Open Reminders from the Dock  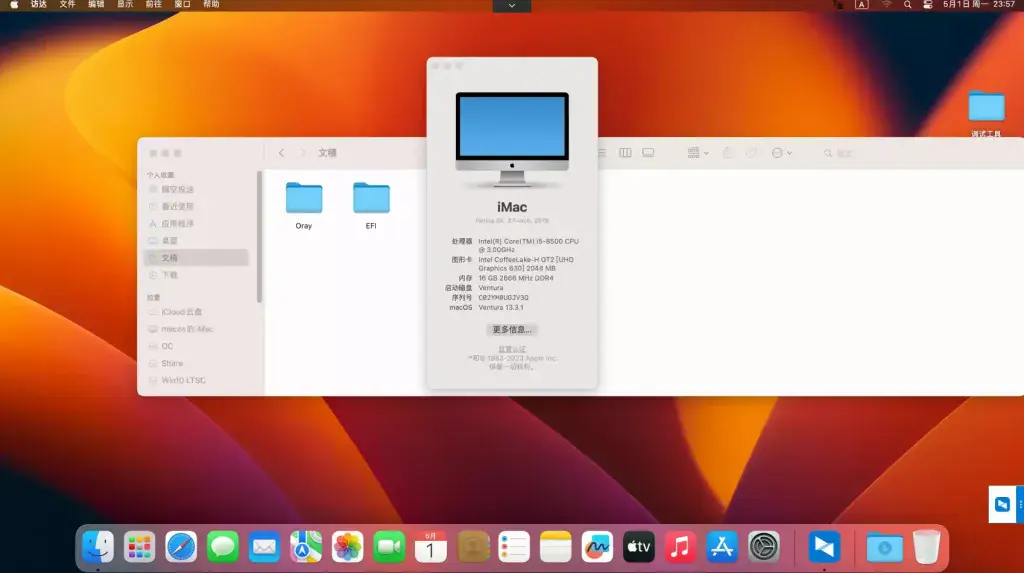[x=514, y=546]
